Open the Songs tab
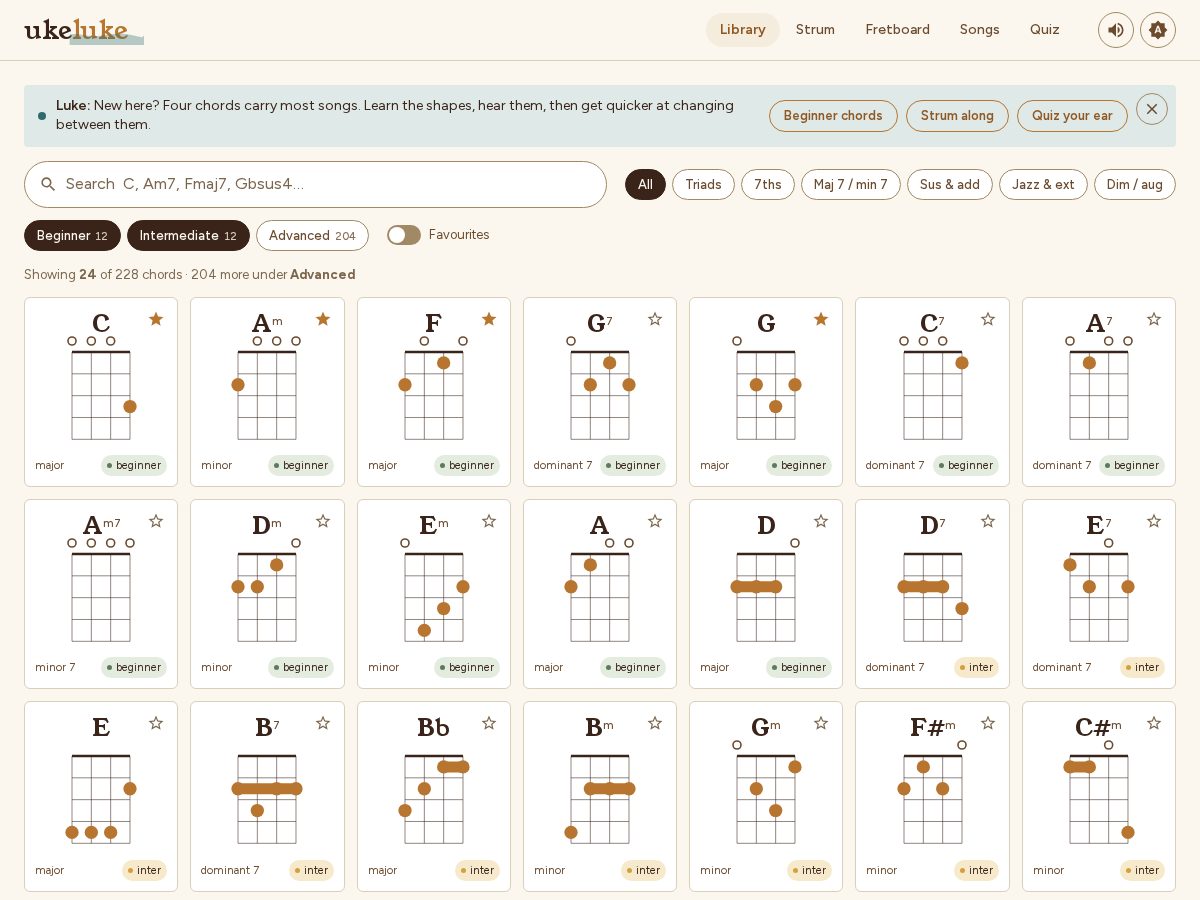1200x900 pixels. coord(980,30)
